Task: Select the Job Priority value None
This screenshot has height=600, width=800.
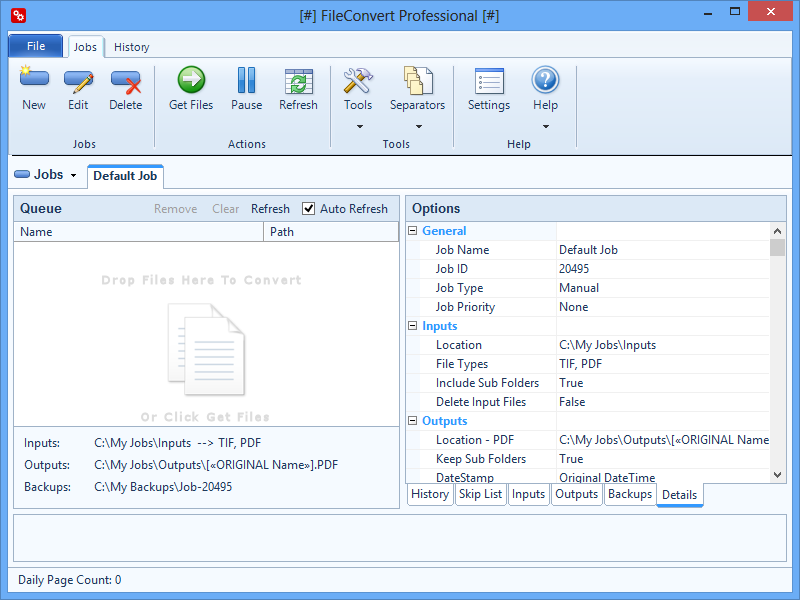Action: point(573,307)
